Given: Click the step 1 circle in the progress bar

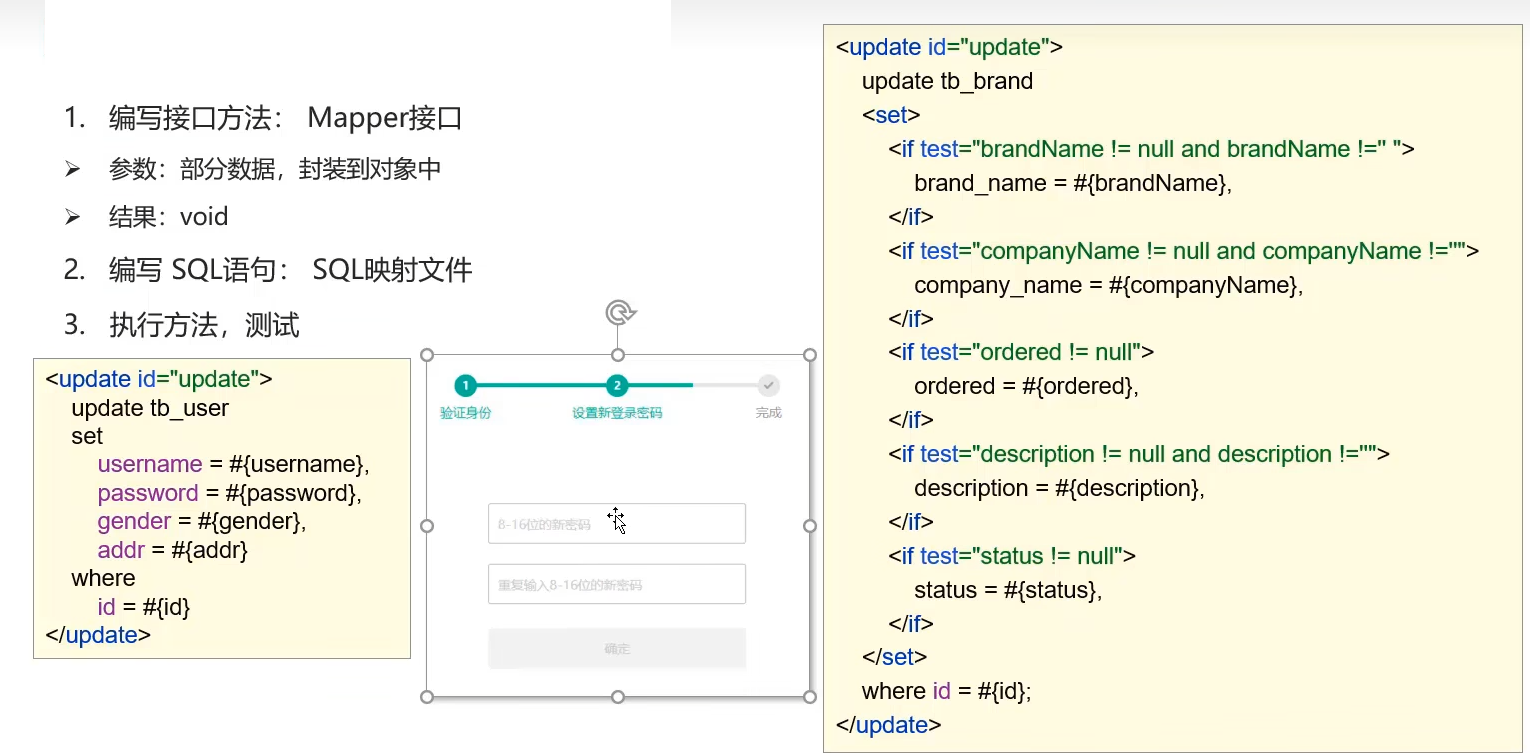Looking at the screenshot, I should 465,385.
